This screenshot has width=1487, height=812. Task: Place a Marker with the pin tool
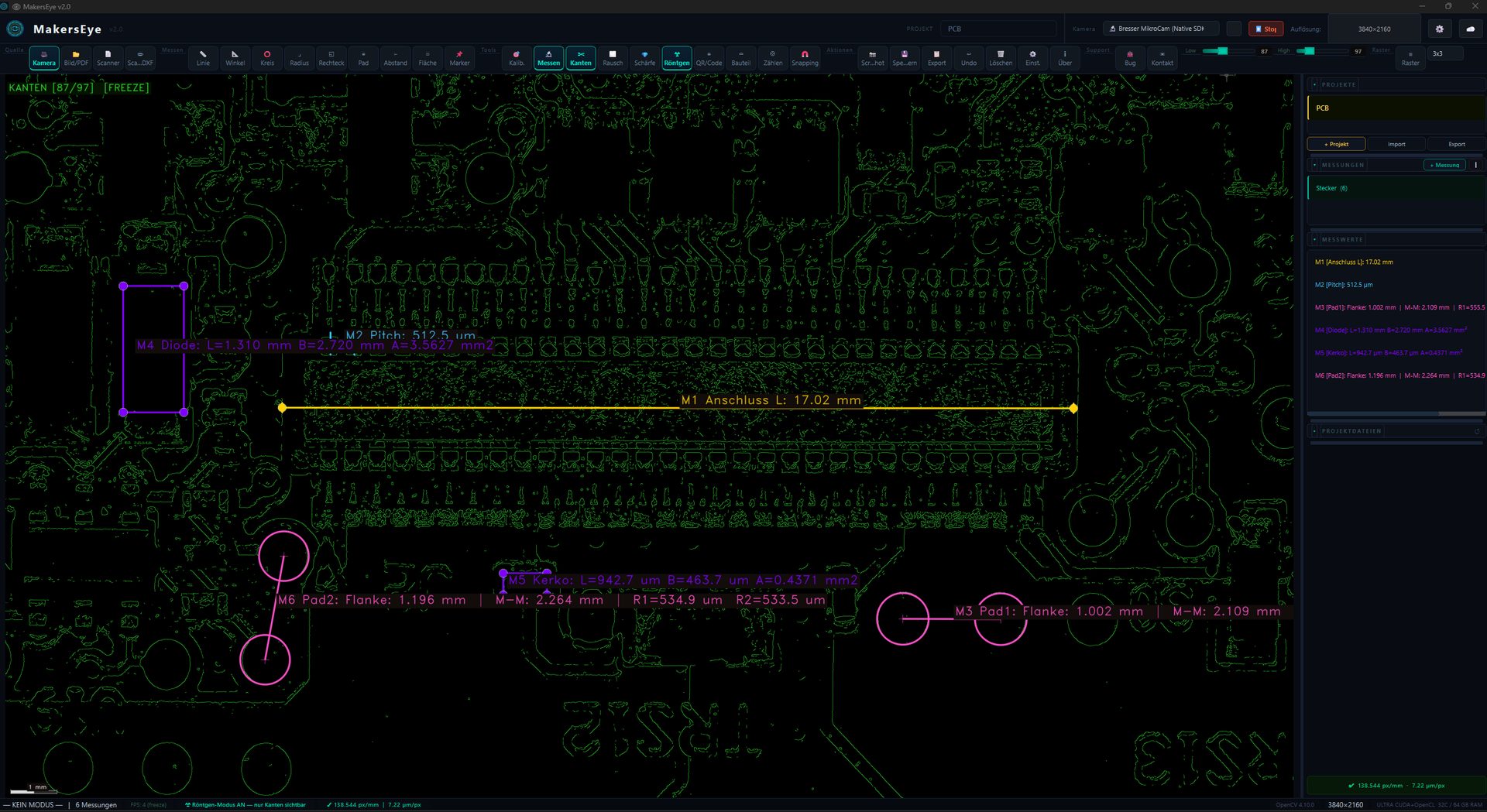point(459,58)
